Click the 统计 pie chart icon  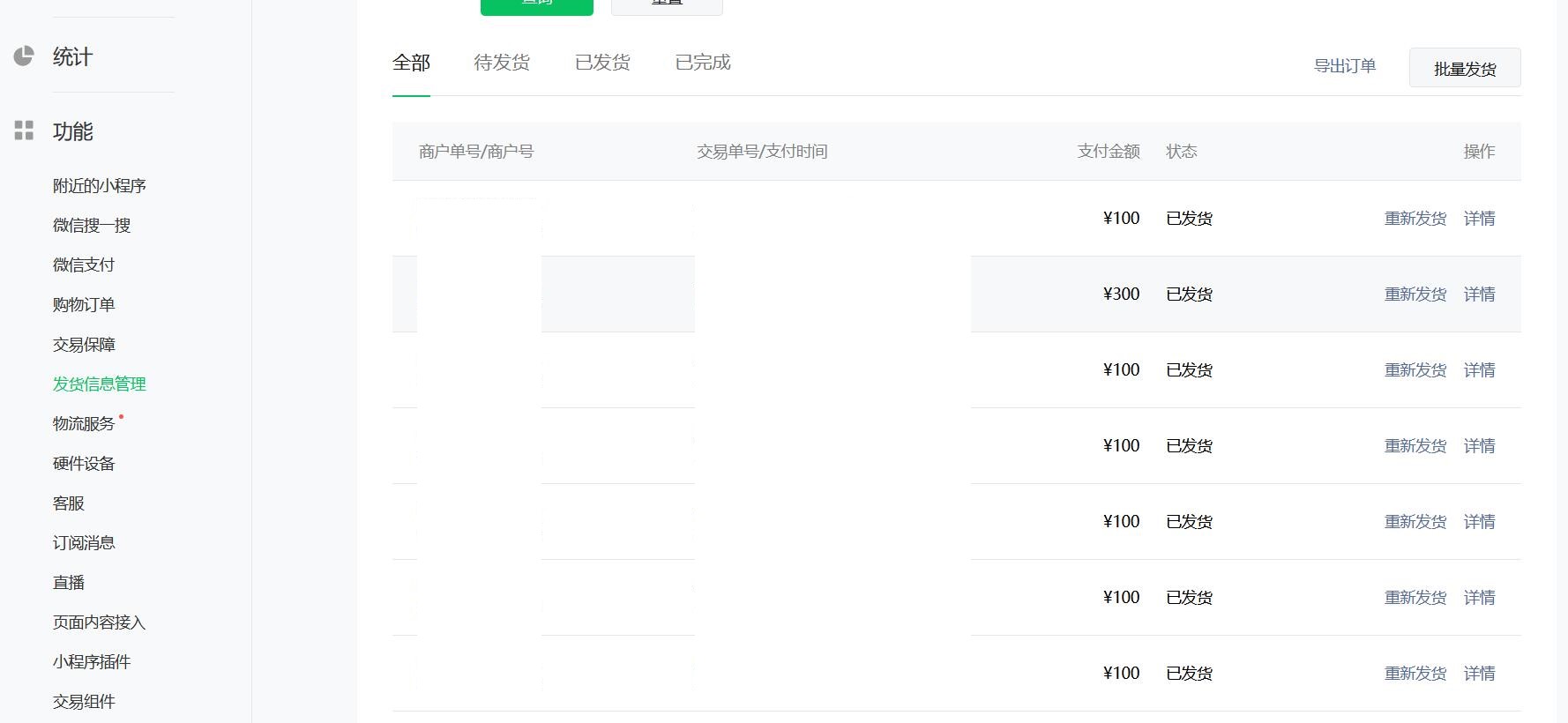coord(24,56)
